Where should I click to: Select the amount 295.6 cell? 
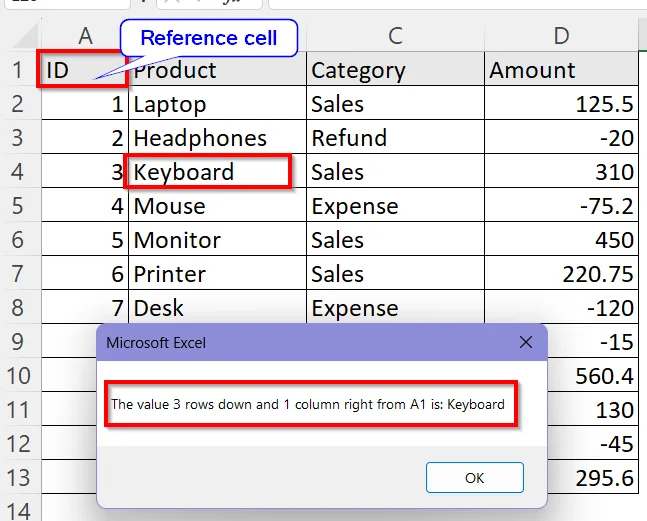594,478
